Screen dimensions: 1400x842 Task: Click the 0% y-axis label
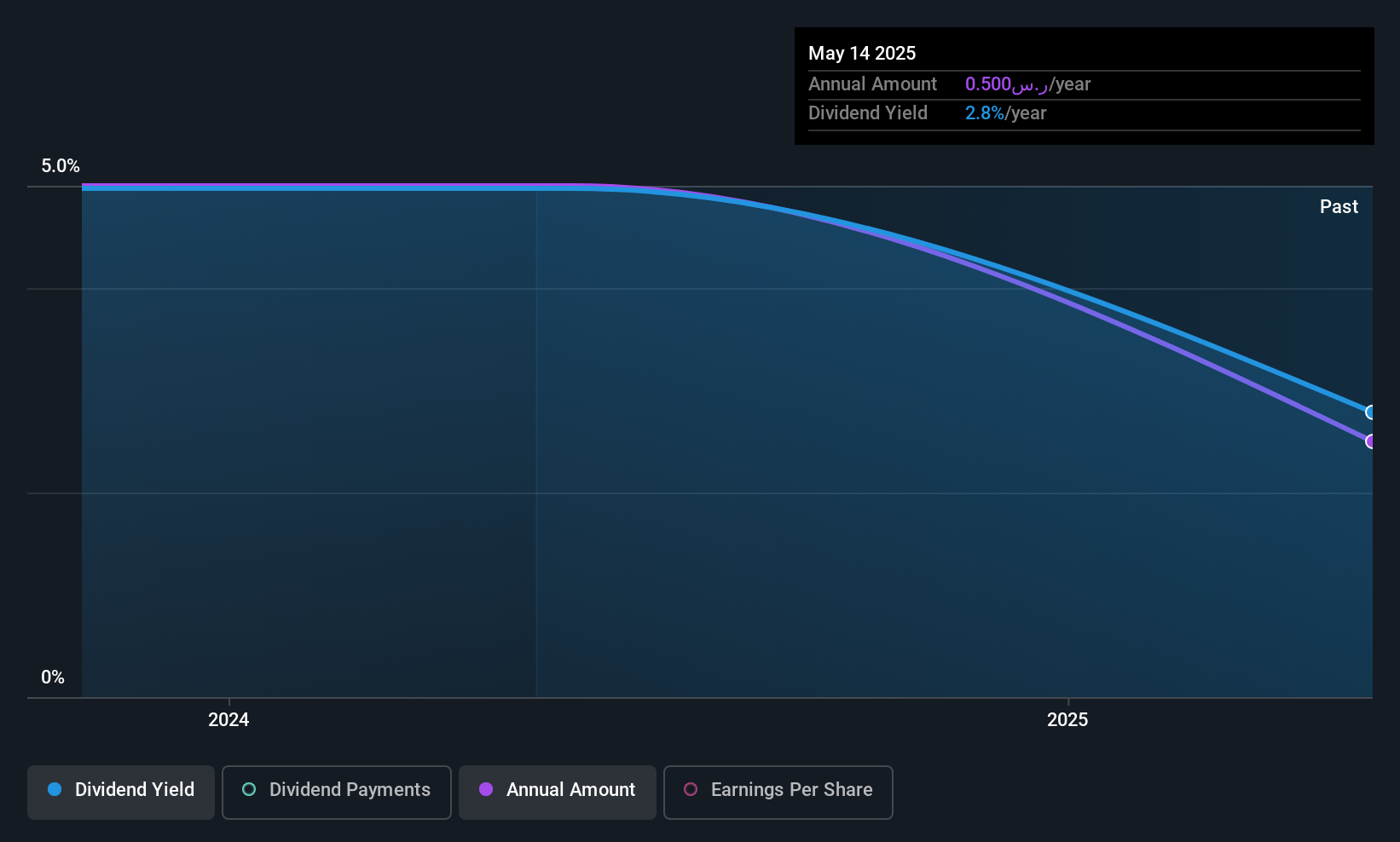tap(53, 678)
